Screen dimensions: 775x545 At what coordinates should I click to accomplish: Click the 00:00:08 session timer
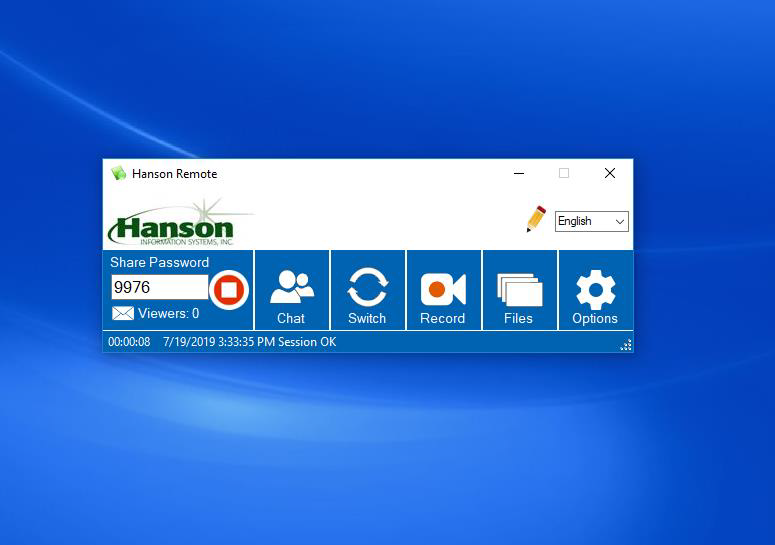(x=129, y=342)
